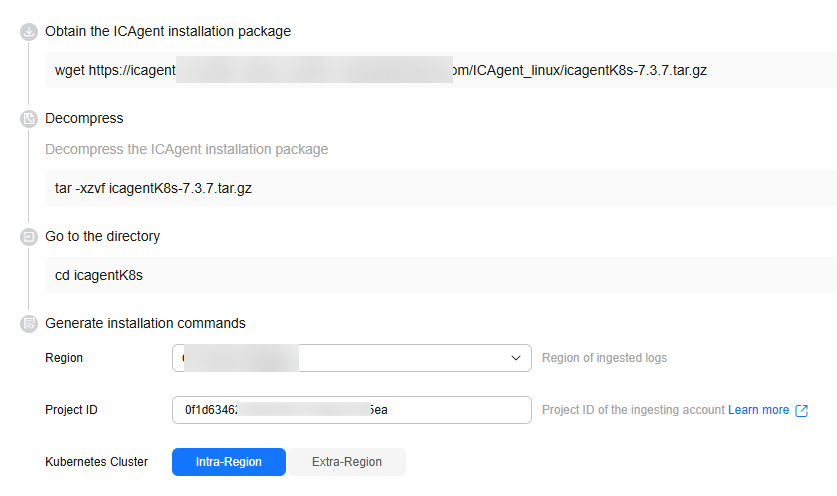
Task: Open the Region selection combo box
Action: (x=351, y=358)
